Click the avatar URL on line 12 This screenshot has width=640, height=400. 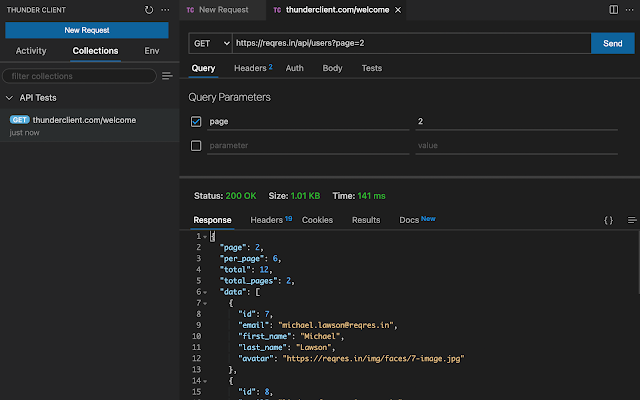[x=373, y=359]
